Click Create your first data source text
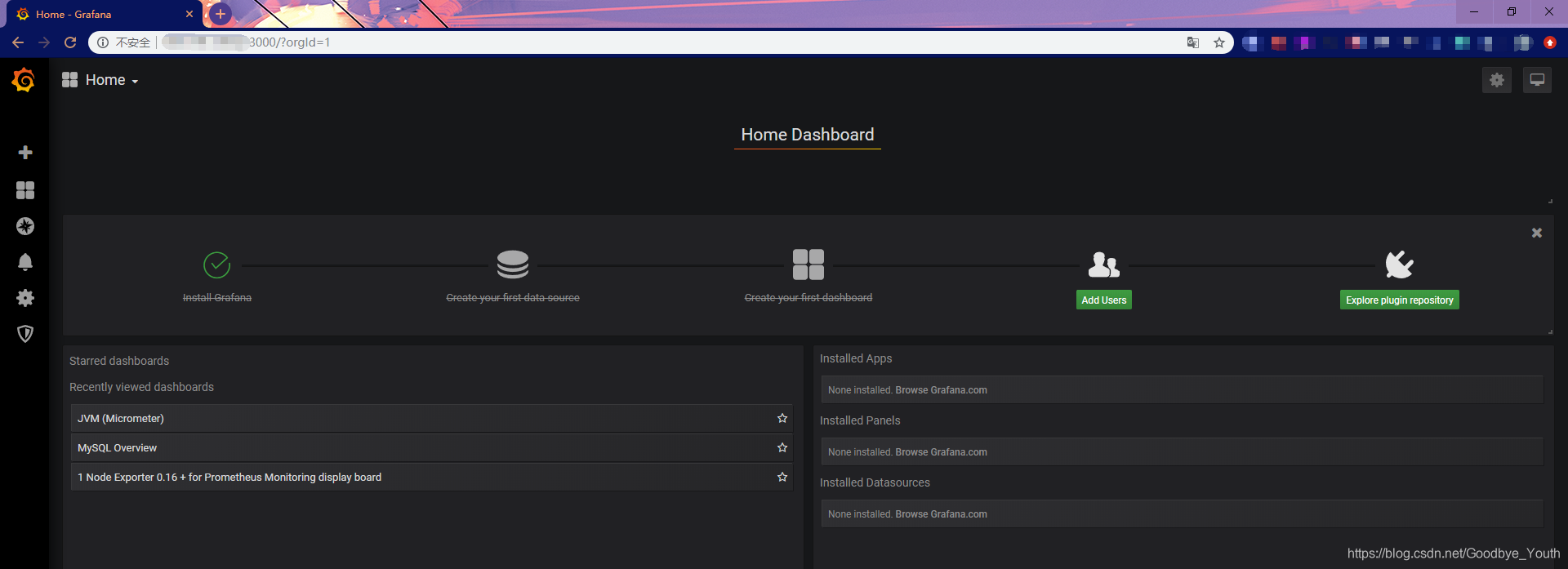 click(513, 298)
